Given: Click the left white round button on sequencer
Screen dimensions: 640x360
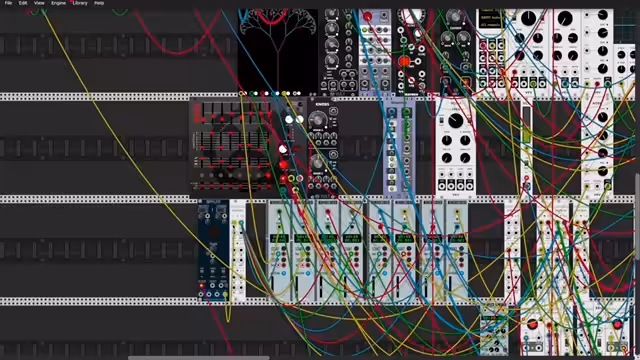Looking at the screenshot, I should tap(289, 119).
